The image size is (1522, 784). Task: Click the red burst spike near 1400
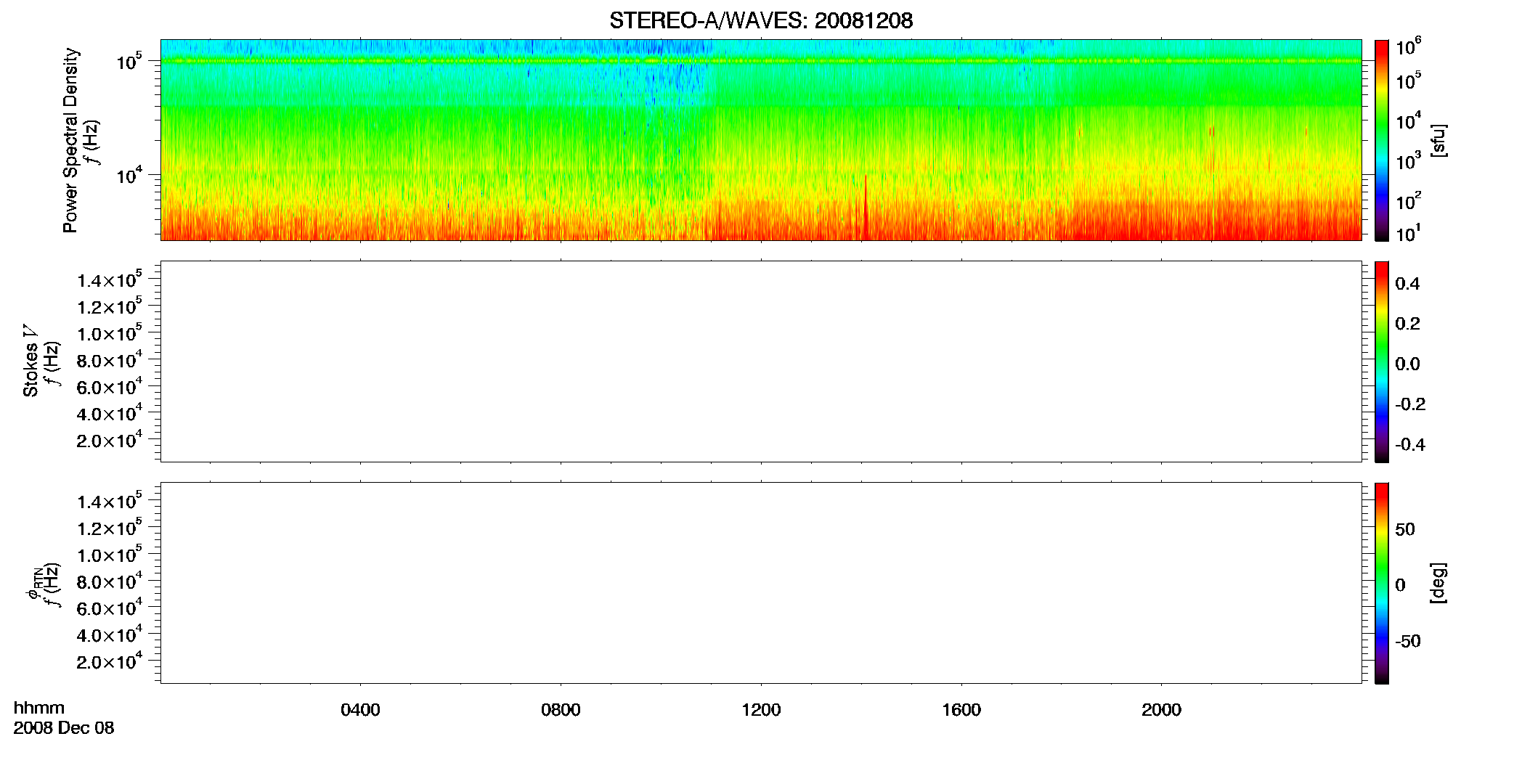point(866,207)
